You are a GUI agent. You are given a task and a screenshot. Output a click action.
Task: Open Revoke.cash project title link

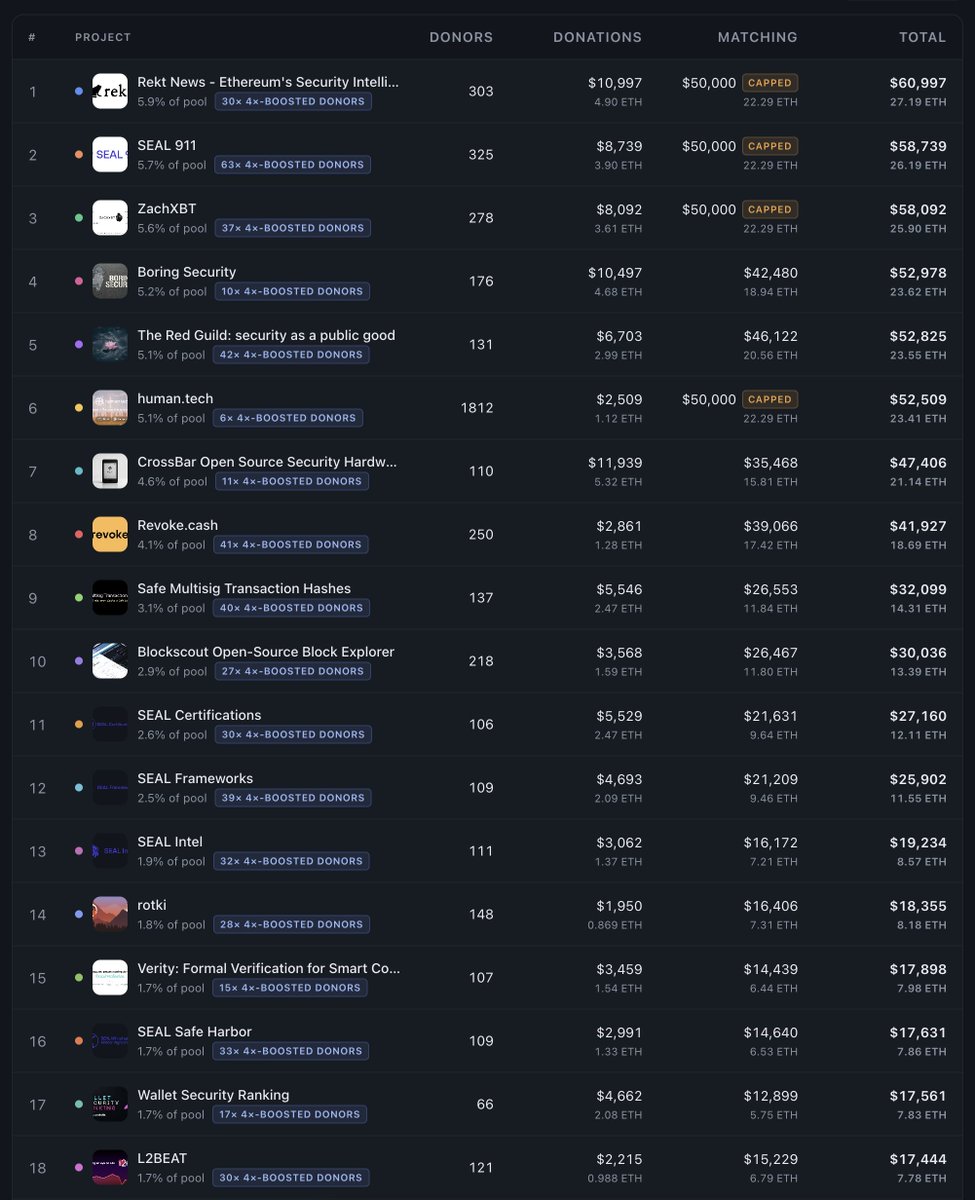pos(178,525)
